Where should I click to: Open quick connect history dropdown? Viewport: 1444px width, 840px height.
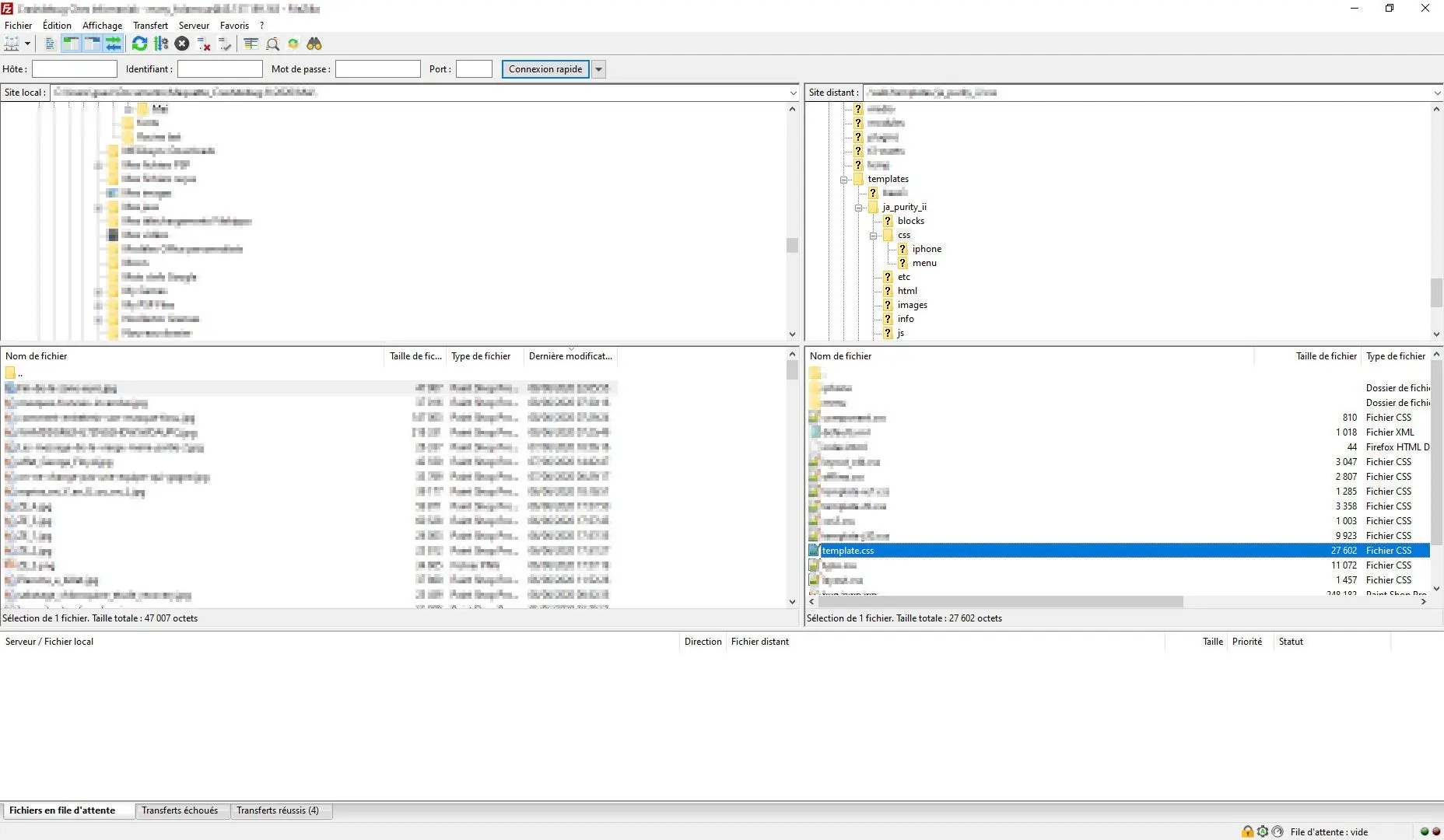[x=598, y=69]
